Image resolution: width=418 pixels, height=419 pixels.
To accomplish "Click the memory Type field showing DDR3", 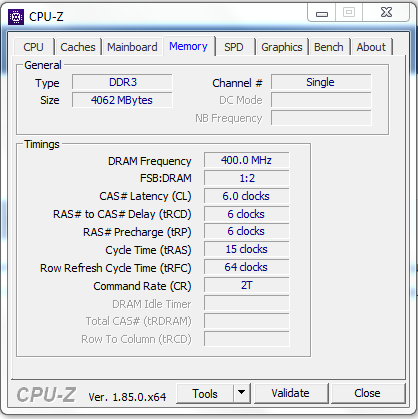I will tap(122, 82).
